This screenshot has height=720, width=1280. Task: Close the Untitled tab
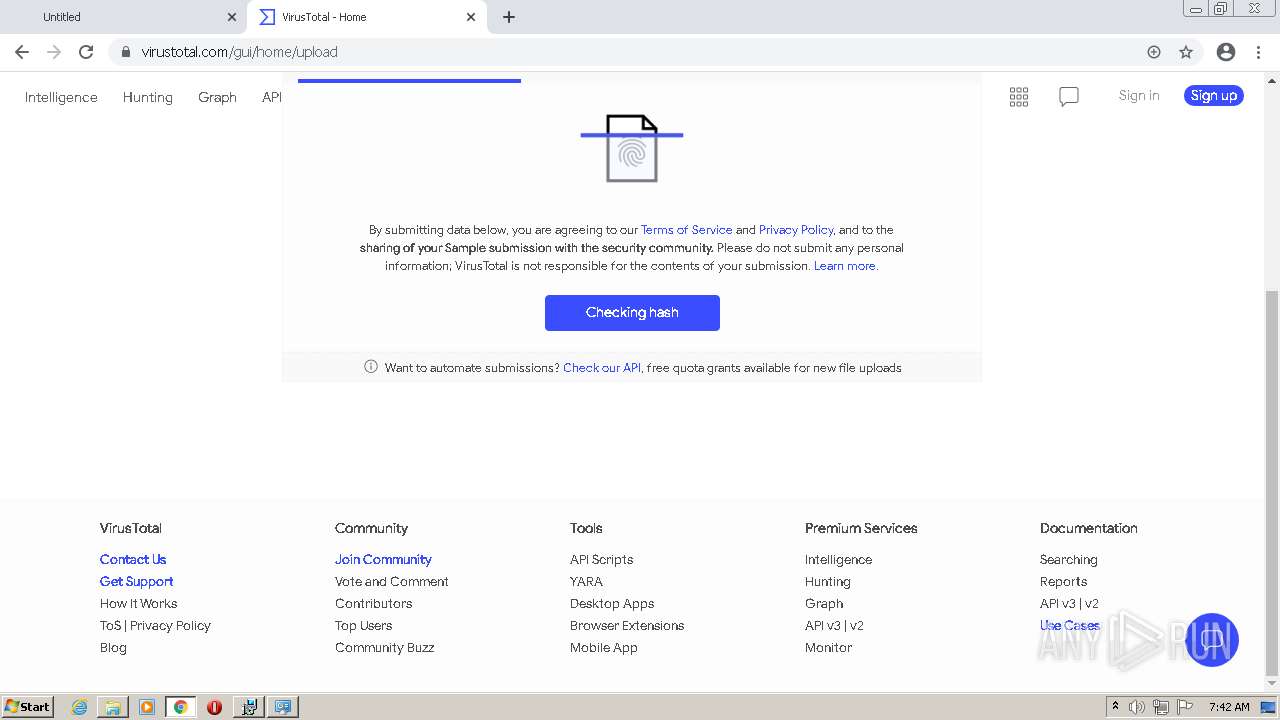[232, 17]
